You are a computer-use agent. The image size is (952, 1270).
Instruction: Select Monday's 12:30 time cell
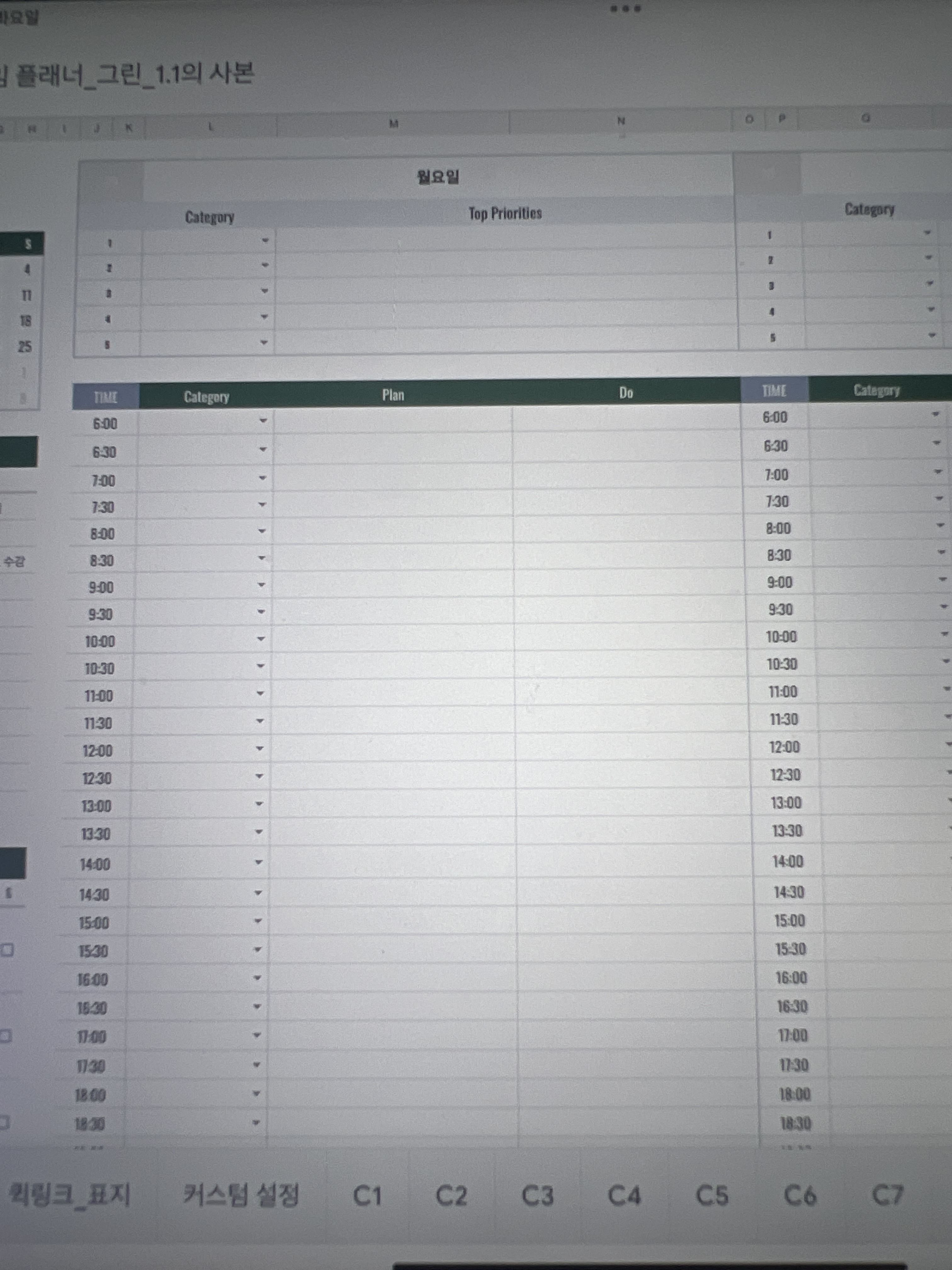[x=96, y=779]
